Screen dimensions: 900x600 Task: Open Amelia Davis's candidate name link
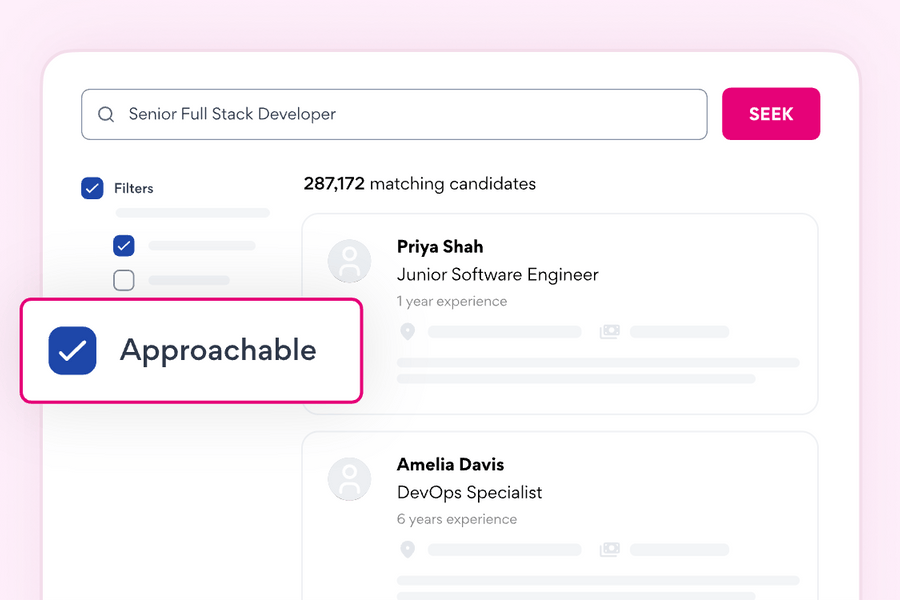pos(450,465)
